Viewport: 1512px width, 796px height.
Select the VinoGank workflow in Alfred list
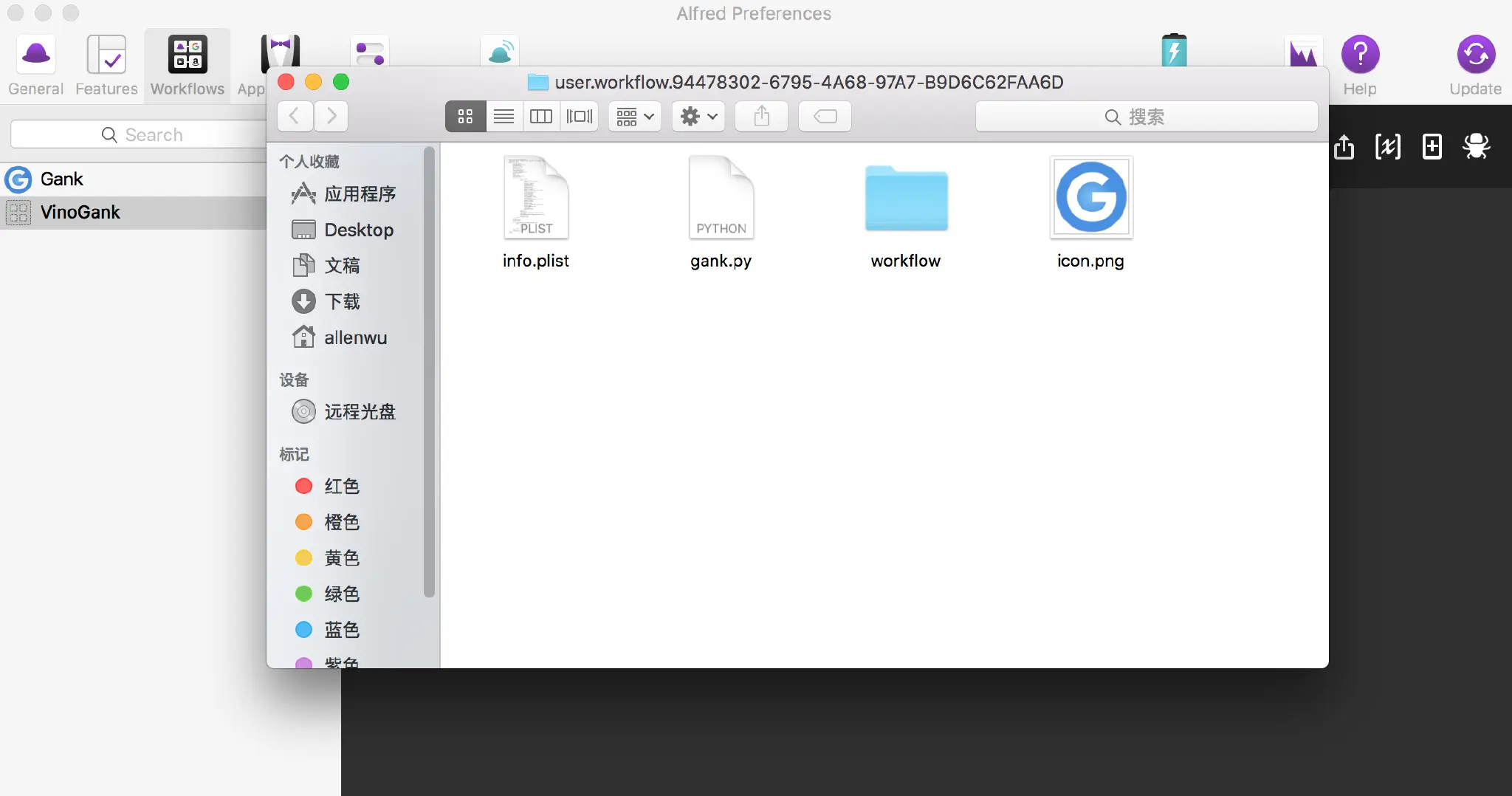point(134,212)
